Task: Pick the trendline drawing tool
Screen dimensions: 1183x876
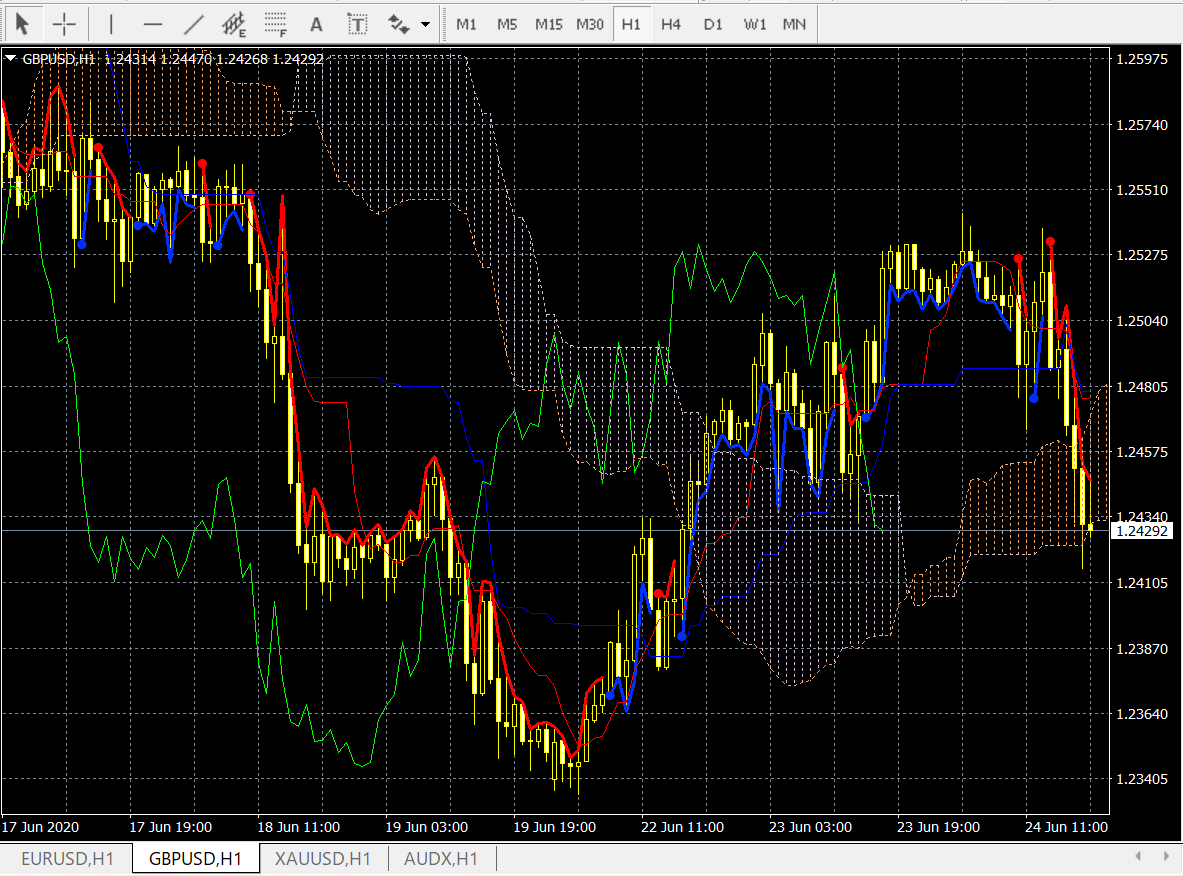Action: (x=194, y=23)
